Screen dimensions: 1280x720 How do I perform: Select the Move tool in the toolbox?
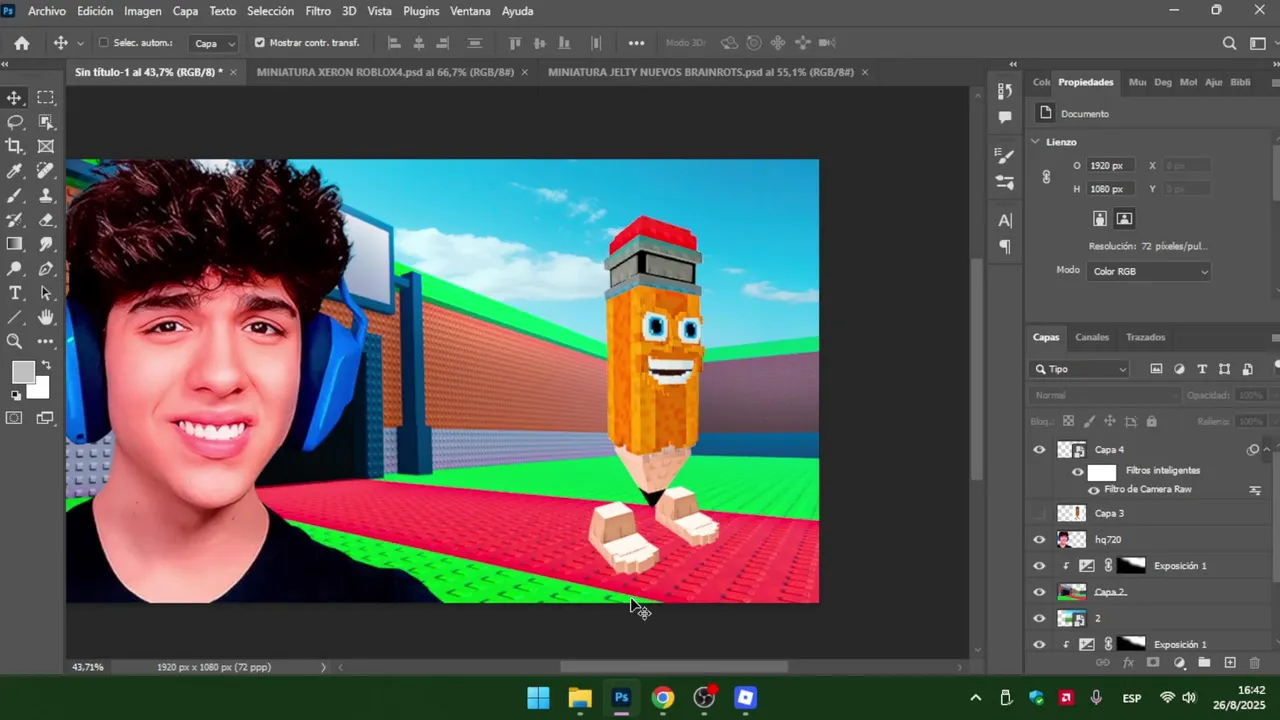pyautogui.click(x=14, y=97)
